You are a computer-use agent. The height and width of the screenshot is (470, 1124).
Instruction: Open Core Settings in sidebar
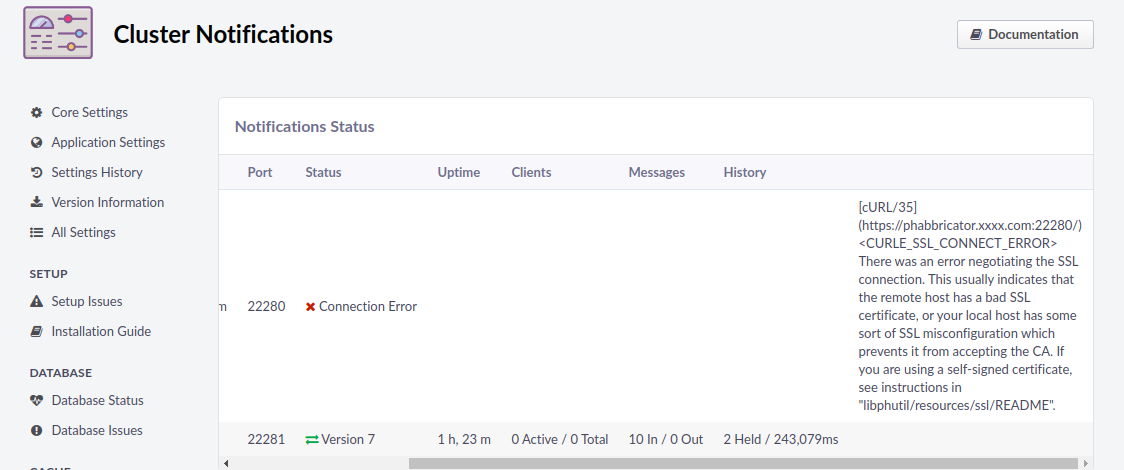(x=89, y=113)
